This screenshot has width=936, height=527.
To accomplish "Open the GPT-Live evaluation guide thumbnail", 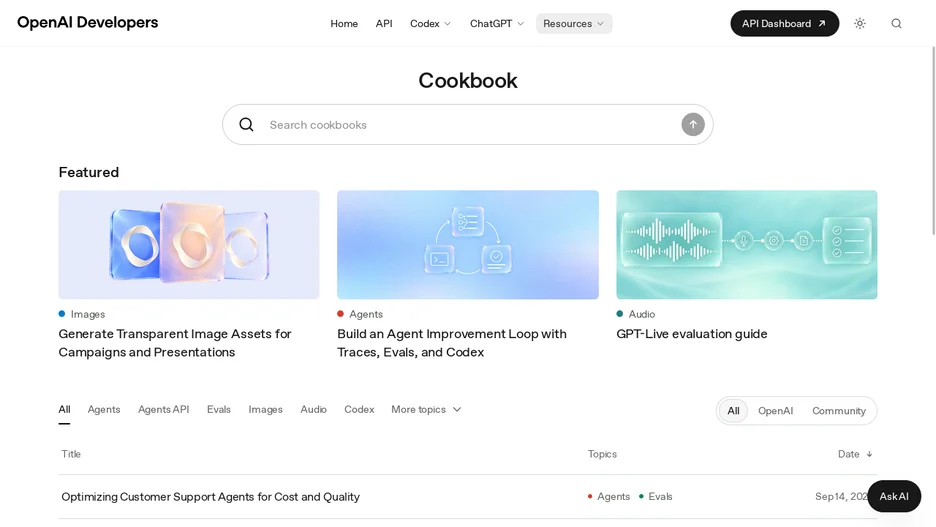I will point(747,245).
